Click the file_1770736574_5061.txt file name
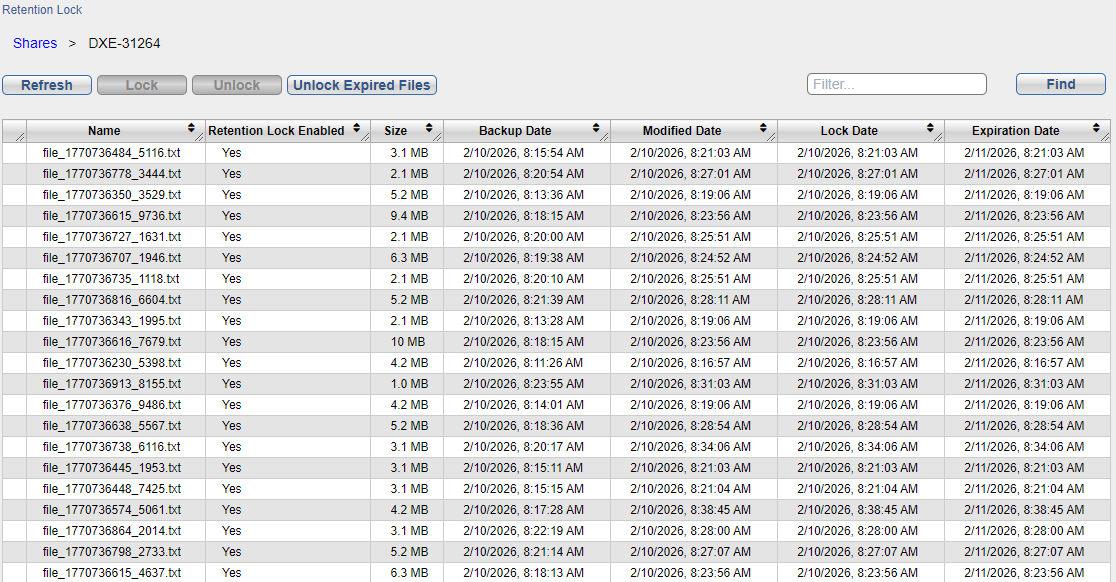 (112, 510)
